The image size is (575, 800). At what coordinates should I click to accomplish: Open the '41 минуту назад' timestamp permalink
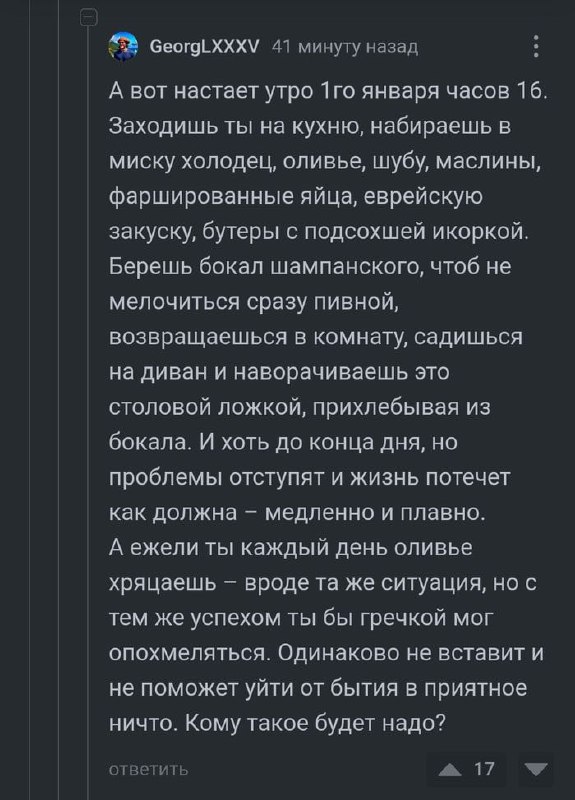click(345, 47)
